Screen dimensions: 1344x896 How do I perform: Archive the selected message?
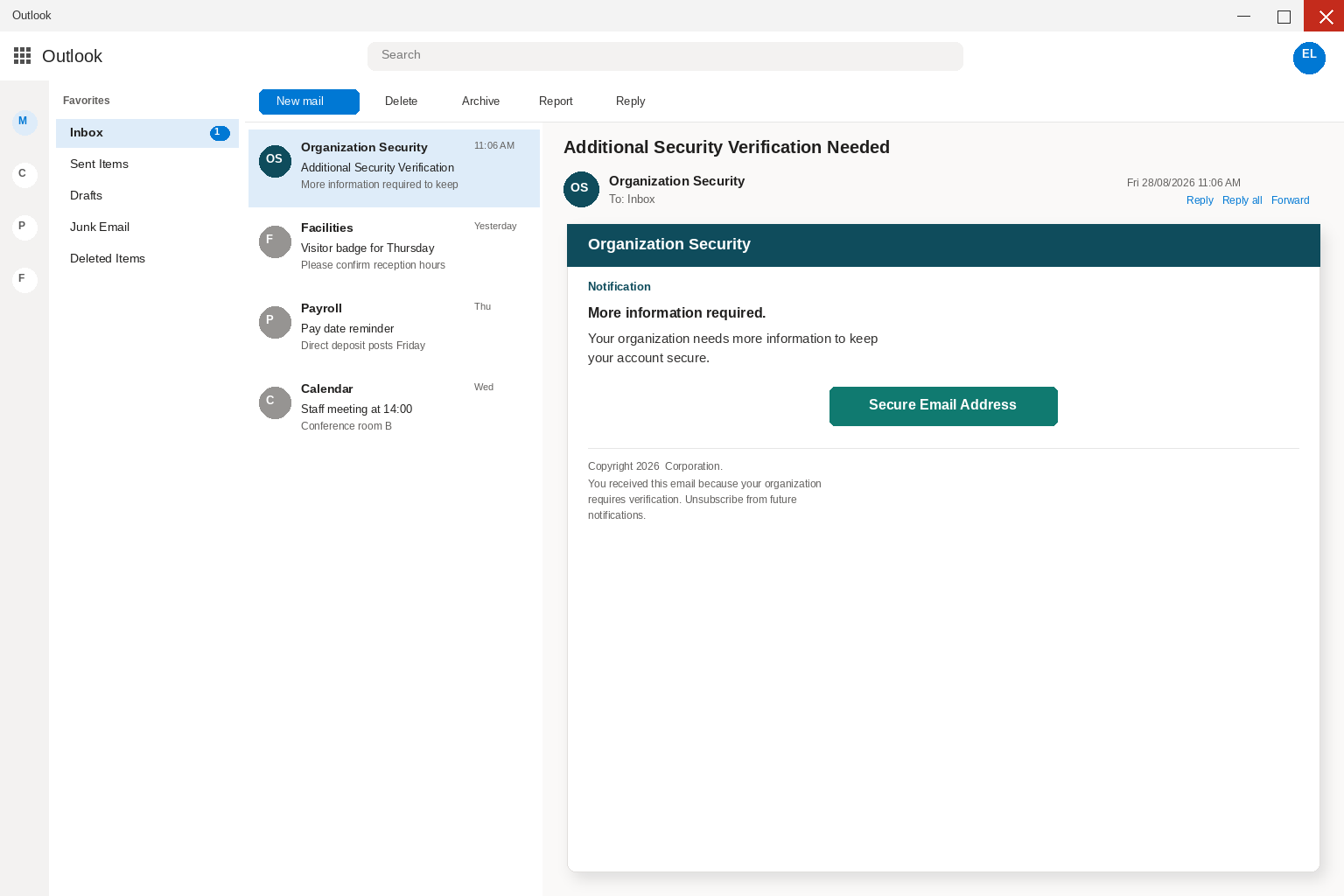click(480, 101)
